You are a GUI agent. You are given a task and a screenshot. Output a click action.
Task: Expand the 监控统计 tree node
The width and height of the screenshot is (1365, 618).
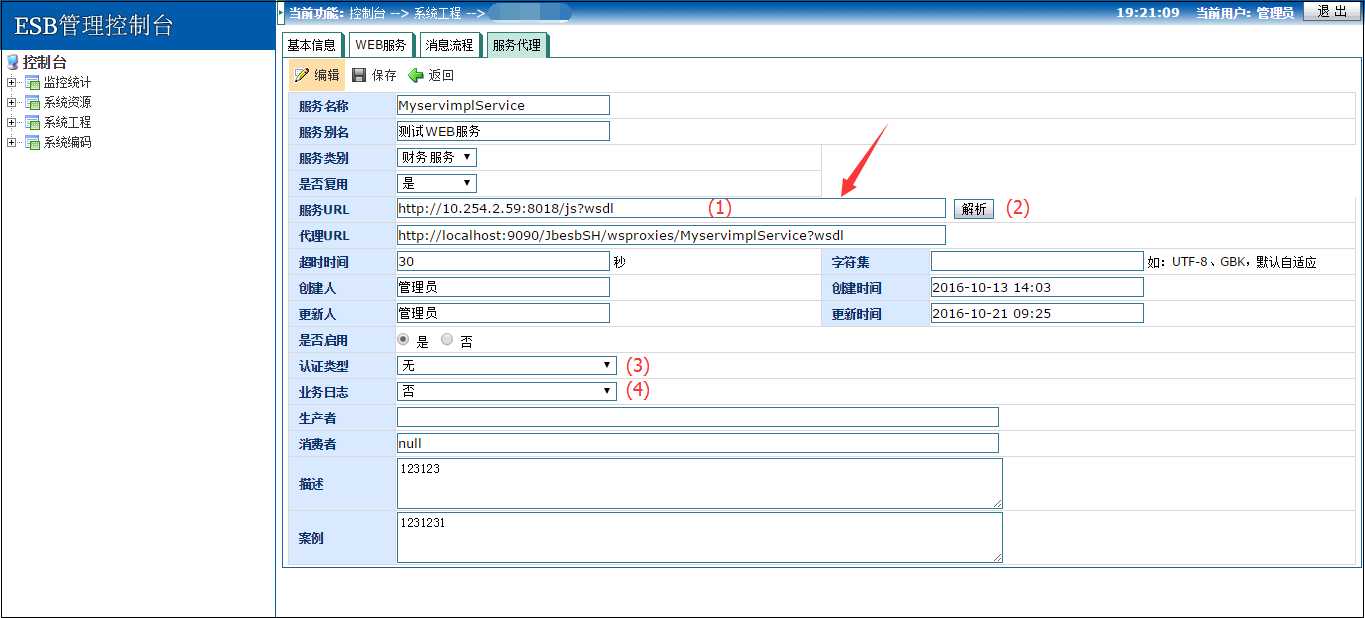(x=11, y=82)
